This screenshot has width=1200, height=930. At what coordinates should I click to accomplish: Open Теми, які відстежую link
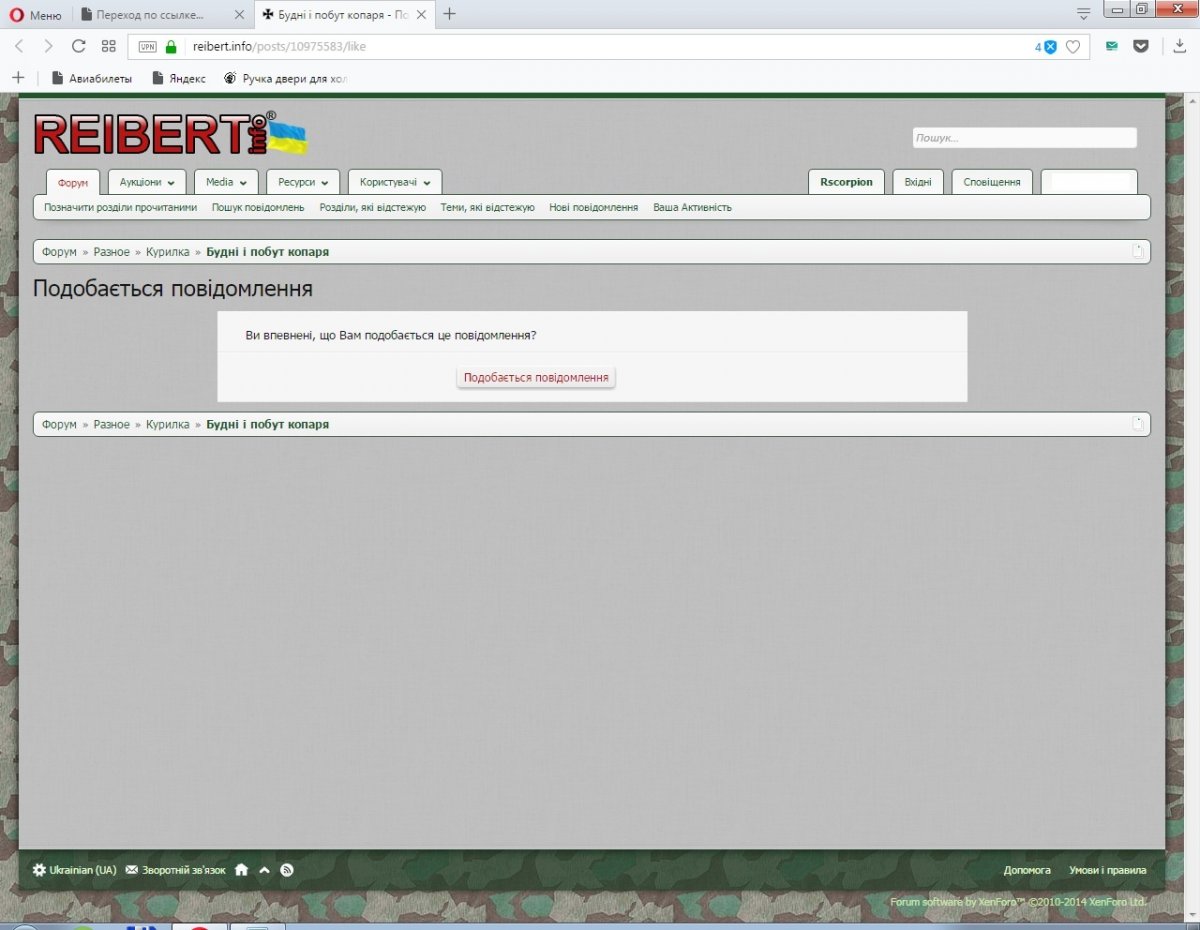click(x=488, y=207)
